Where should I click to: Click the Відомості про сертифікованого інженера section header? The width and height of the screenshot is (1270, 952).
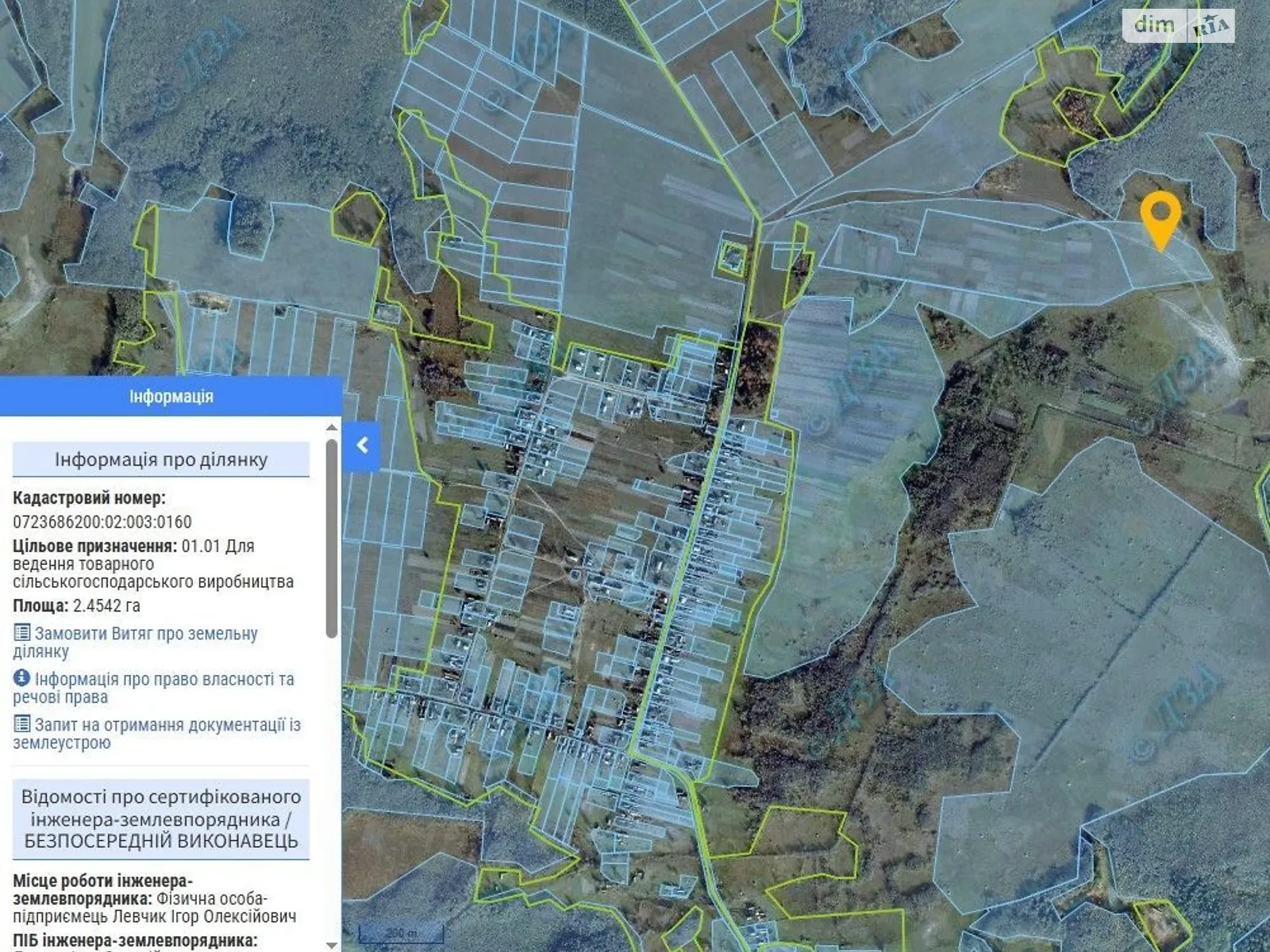pyautogui.click(x=161, y=819)
